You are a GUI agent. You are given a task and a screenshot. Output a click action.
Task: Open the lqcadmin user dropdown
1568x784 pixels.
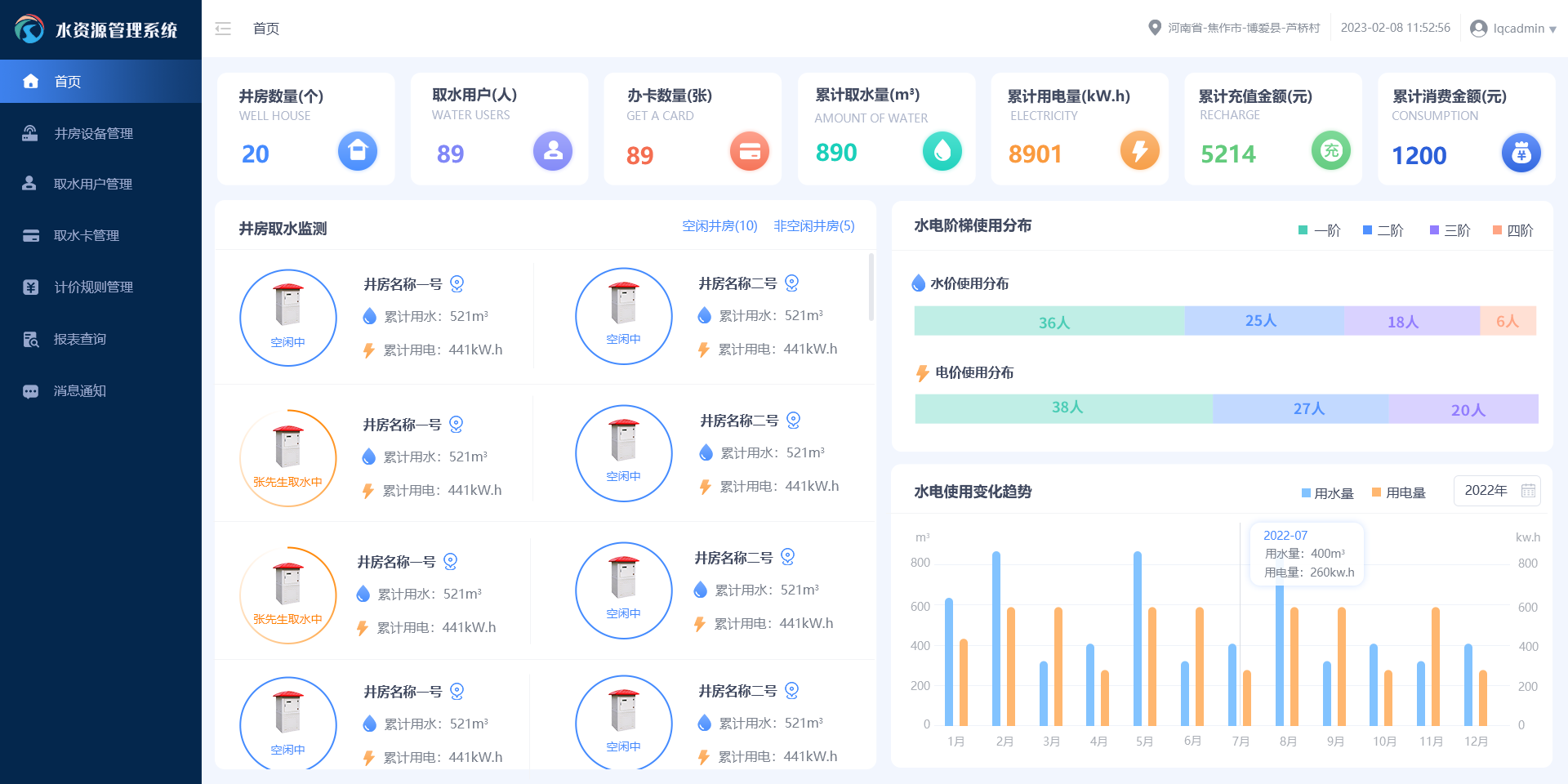(x=1513, y=29)
